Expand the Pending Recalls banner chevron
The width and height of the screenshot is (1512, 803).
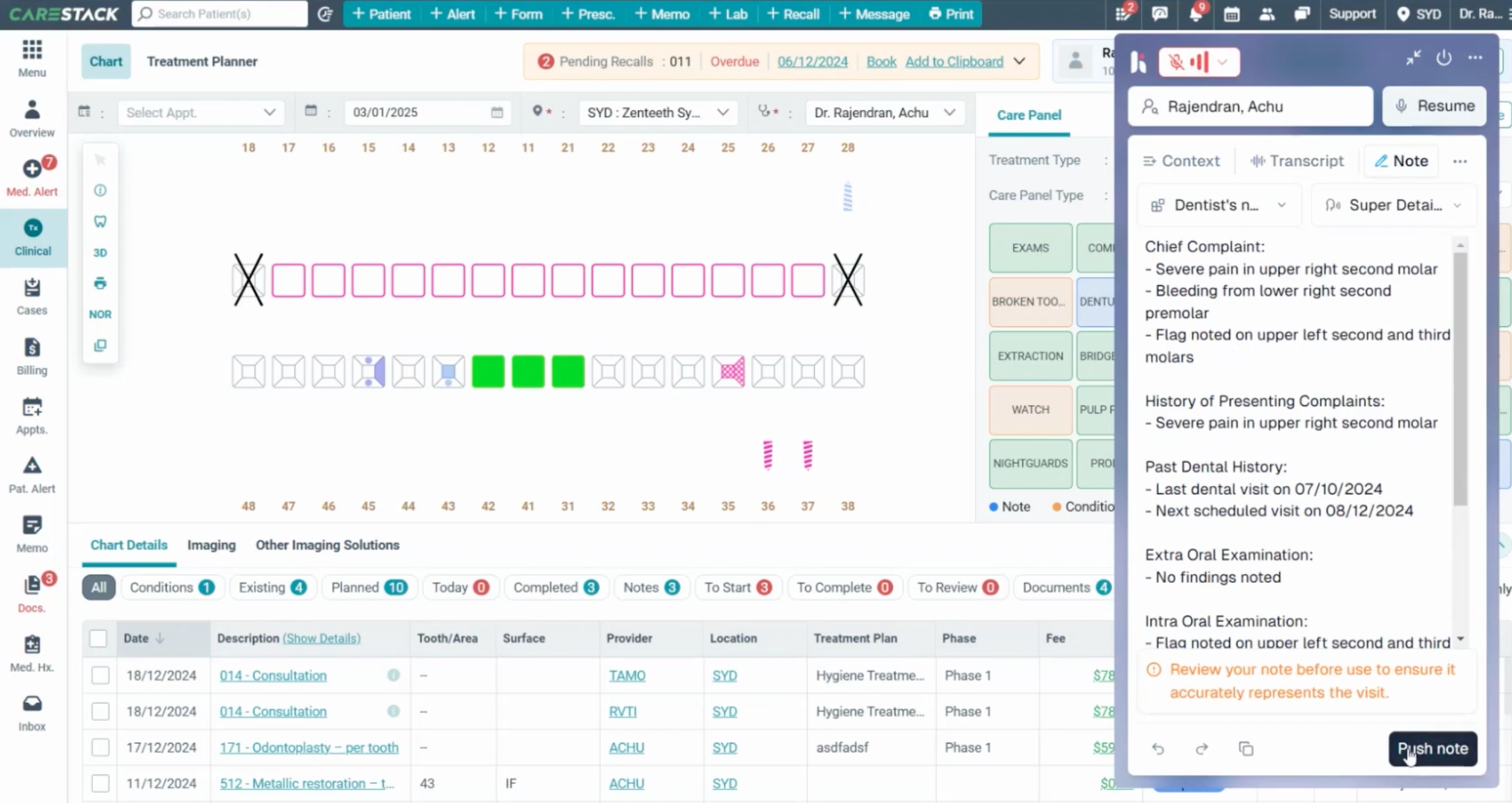coord(1020,61)
